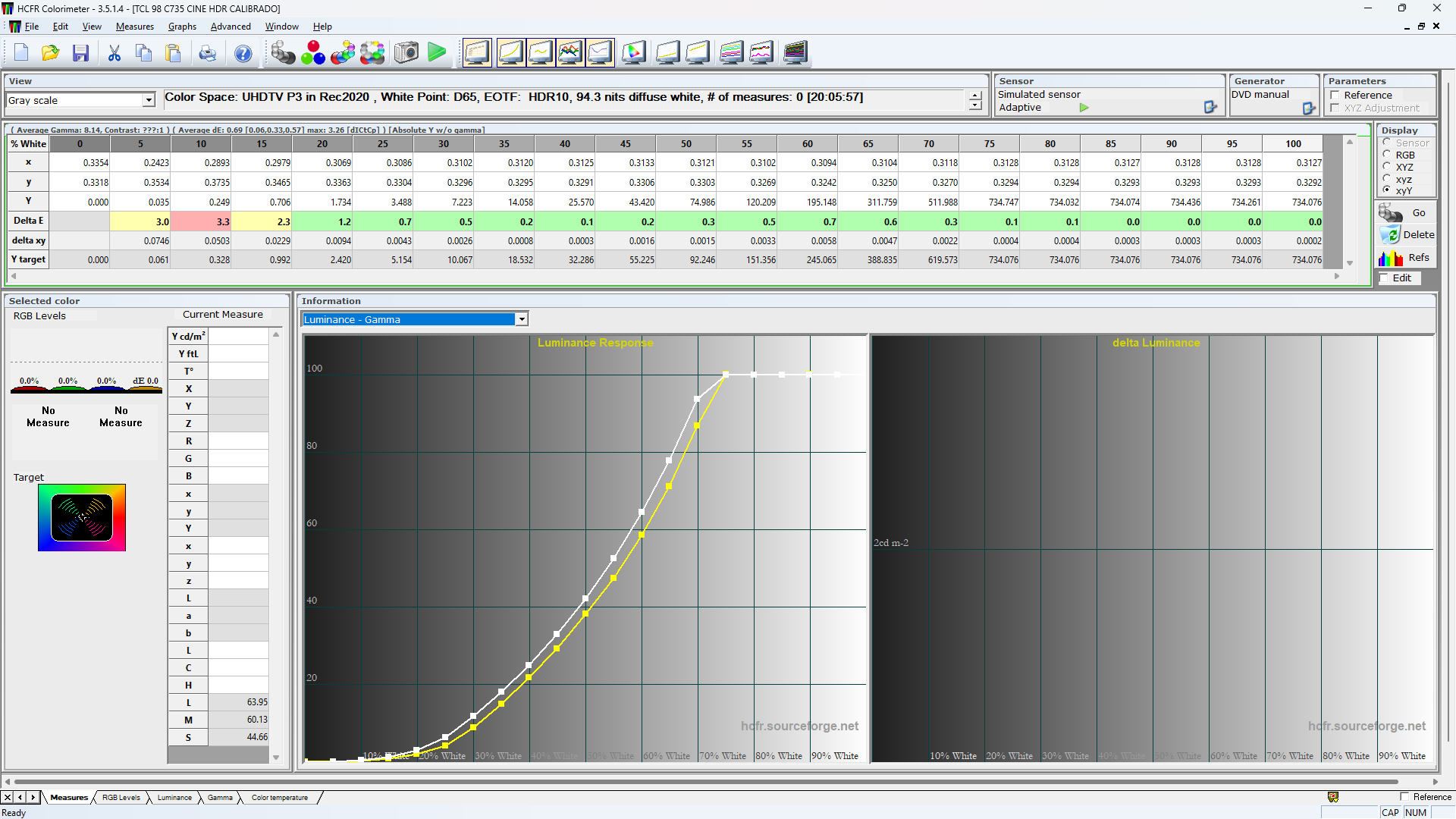Image resolution: width=1456 pixels, height=819 pixels.
Task: Measure gray scale using gray spheres icon
Action: pos(283,53)
